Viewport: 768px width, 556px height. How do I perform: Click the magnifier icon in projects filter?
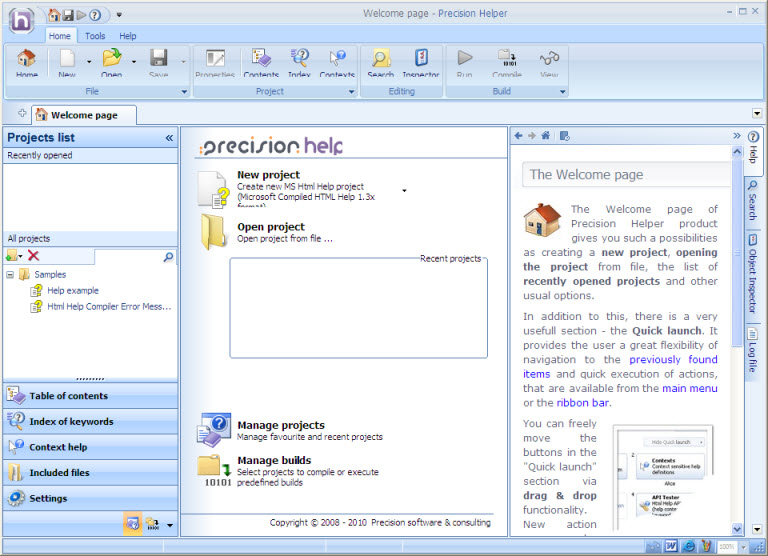[168, 256]
